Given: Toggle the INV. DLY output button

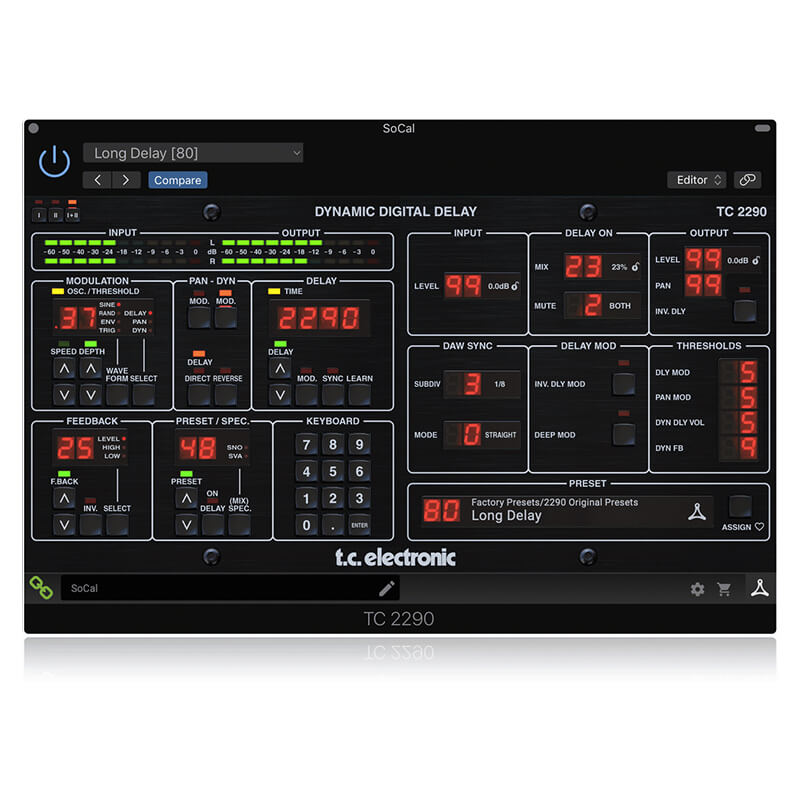Looking at the screenshot, I should [x=744, y=310].
